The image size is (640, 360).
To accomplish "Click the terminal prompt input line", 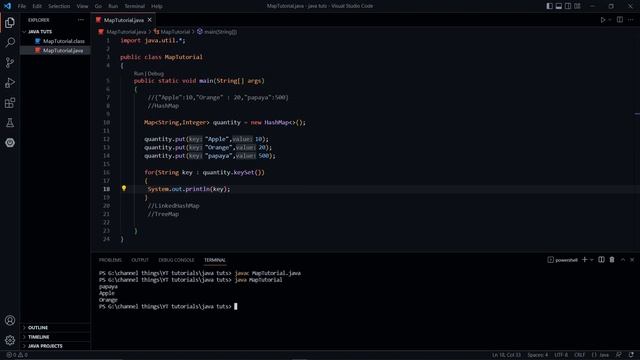I will (x=168, y=307).
